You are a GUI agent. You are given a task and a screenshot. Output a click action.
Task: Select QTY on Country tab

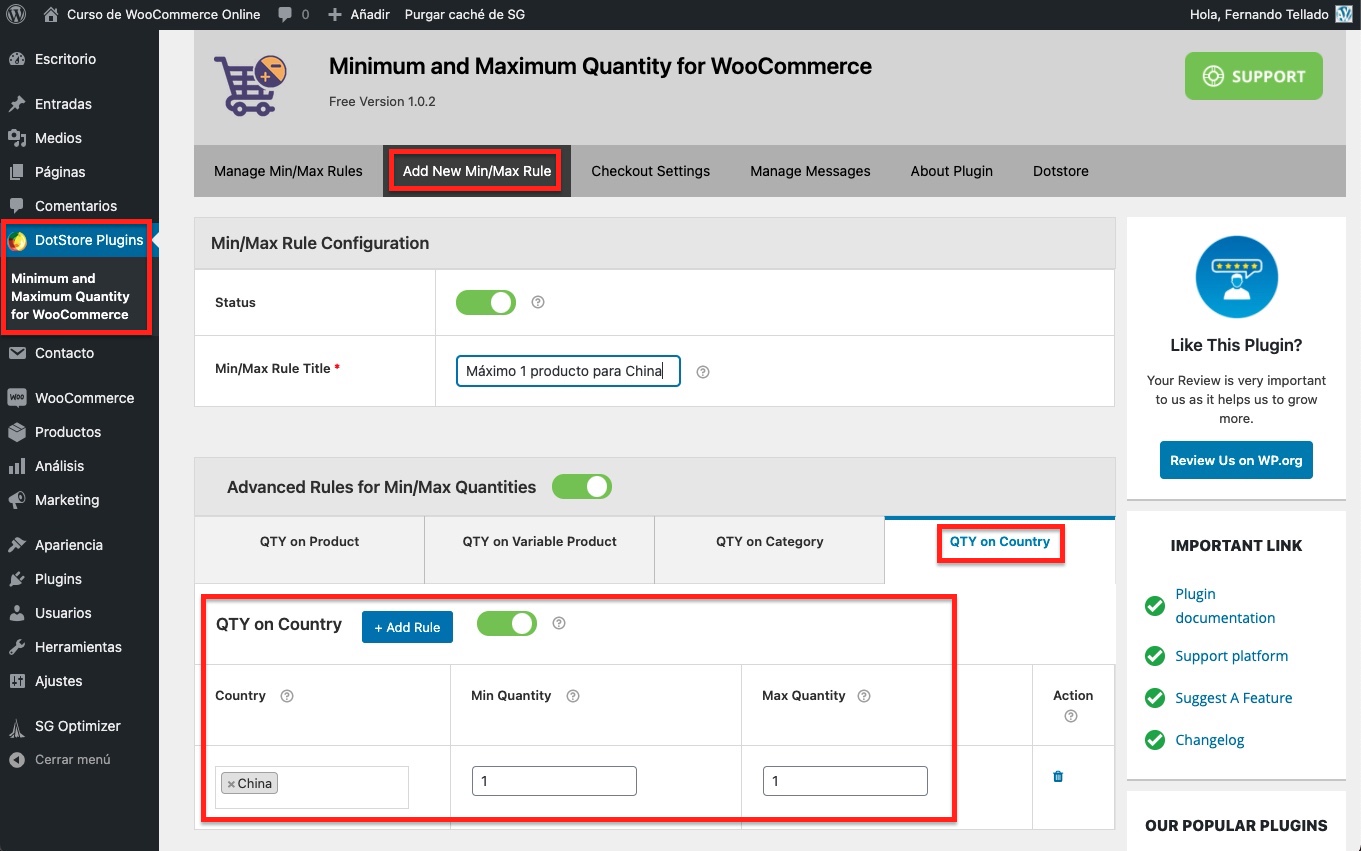[1000, 550]
